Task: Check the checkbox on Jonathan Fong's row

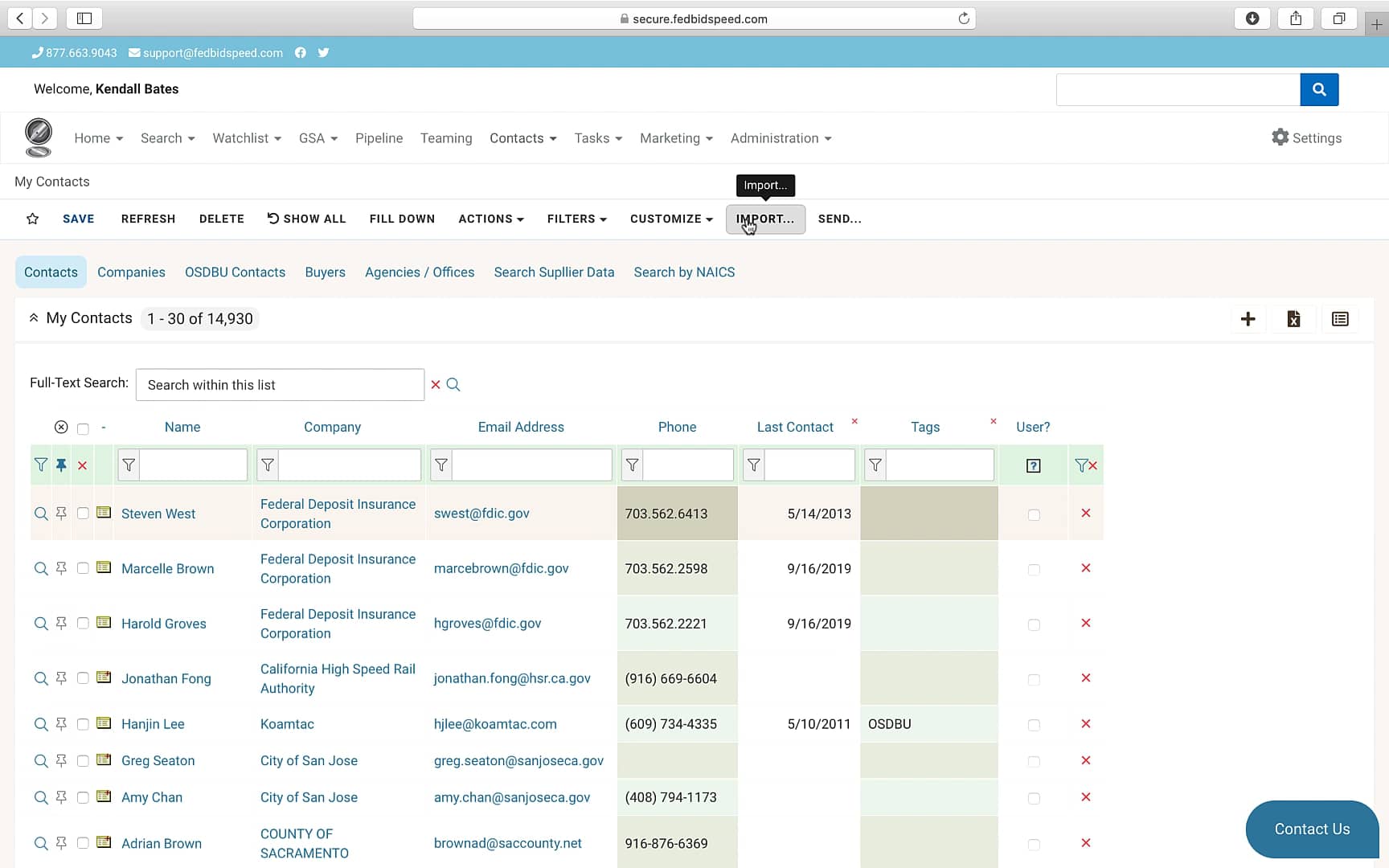Action: [83, 679]
